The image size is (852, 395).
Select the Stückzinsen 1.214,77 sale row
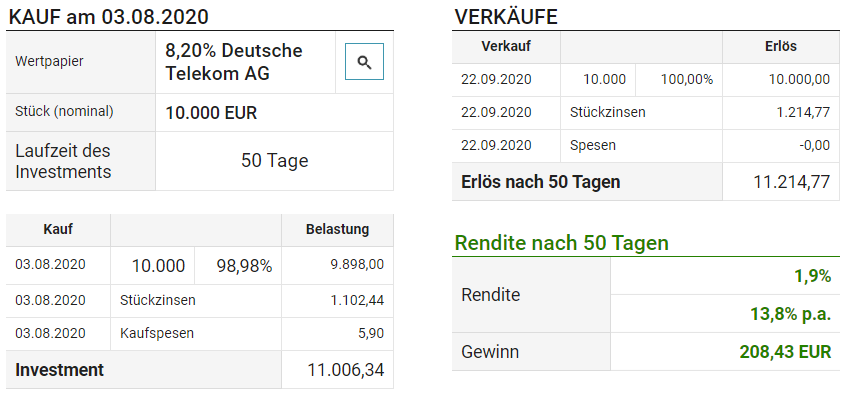coord(646,113)
